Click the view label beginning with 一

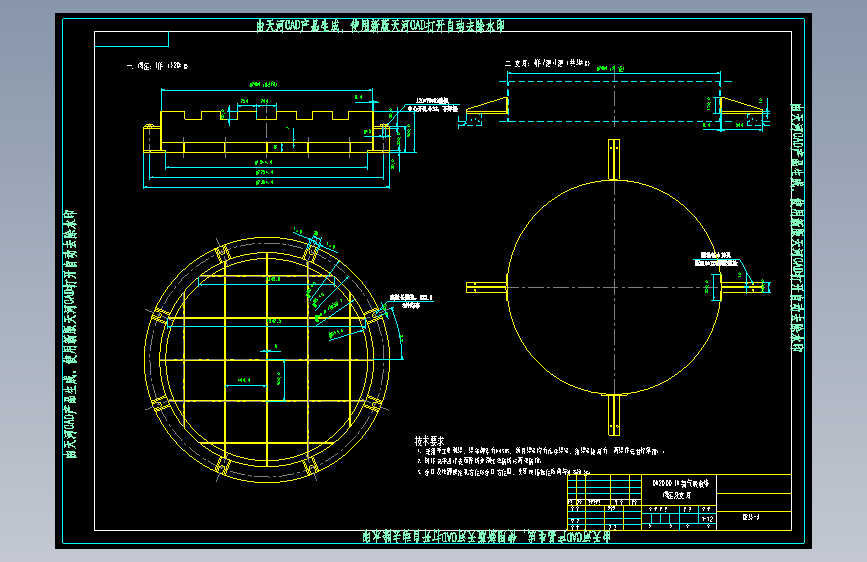click(157, 66)
